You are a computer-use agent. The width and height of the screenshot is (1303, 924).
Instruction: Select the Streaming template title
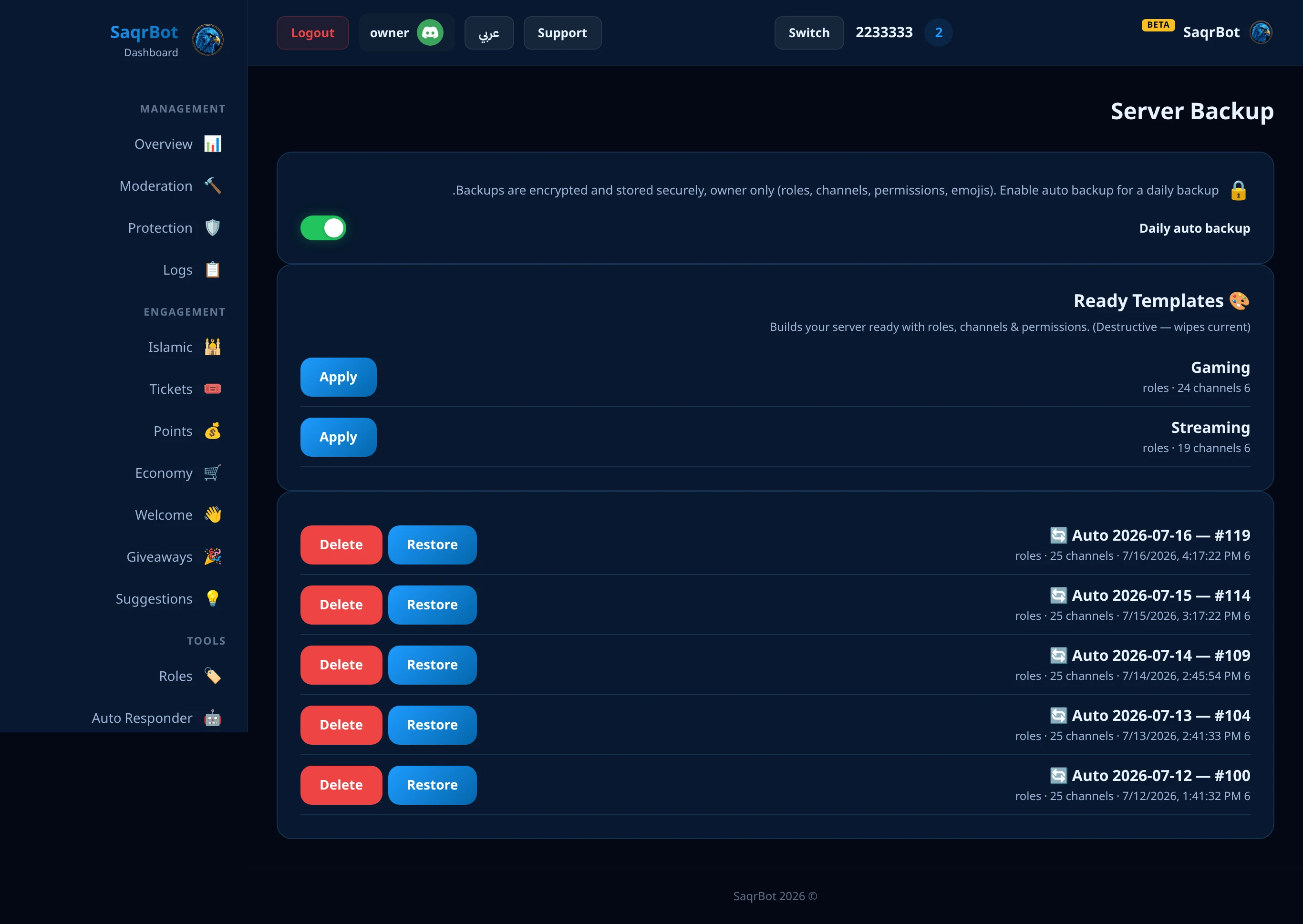click(x=1210, y=427)
